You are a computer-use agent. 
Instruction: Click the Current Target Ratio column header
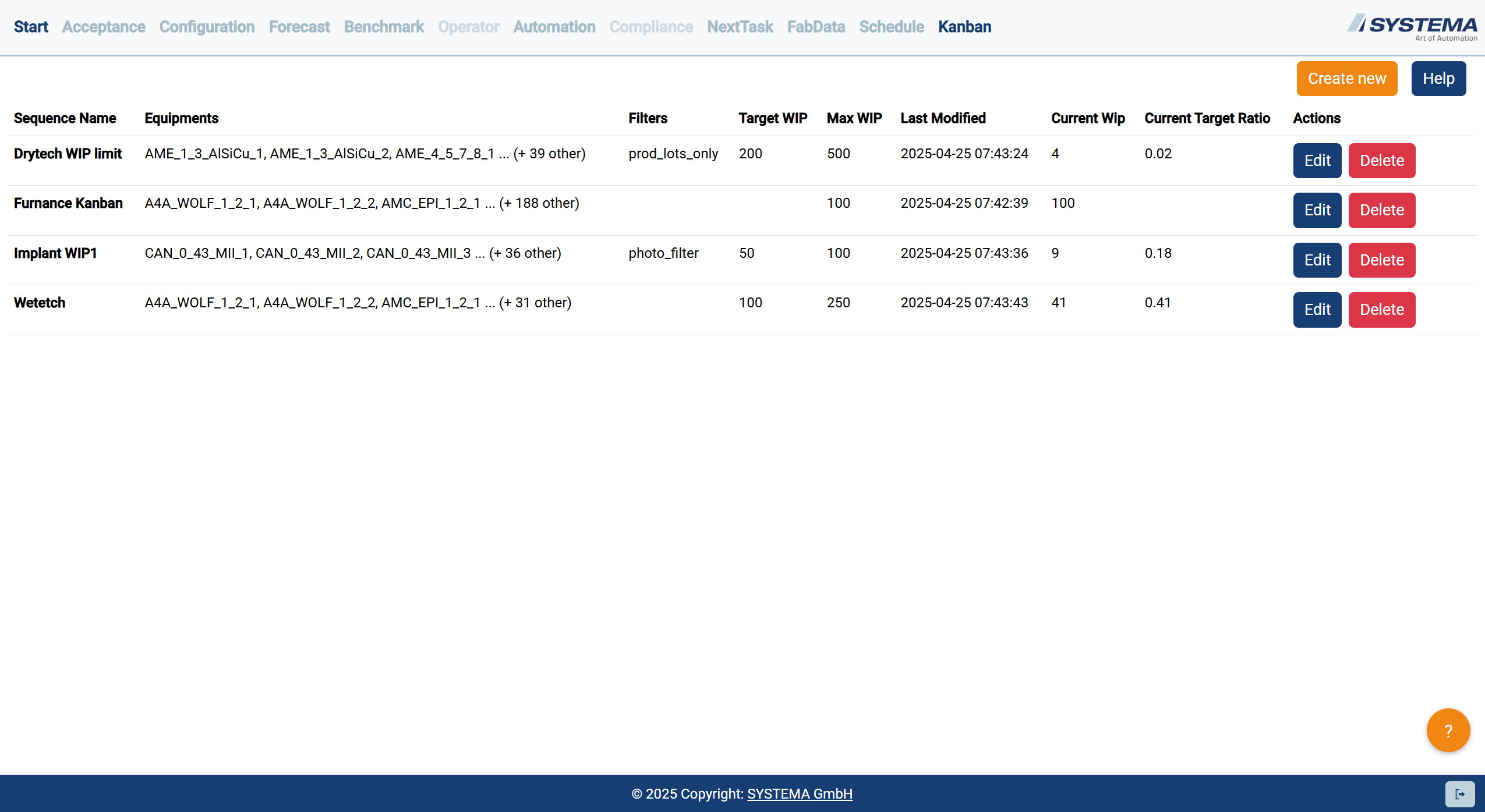point(1207,118)
